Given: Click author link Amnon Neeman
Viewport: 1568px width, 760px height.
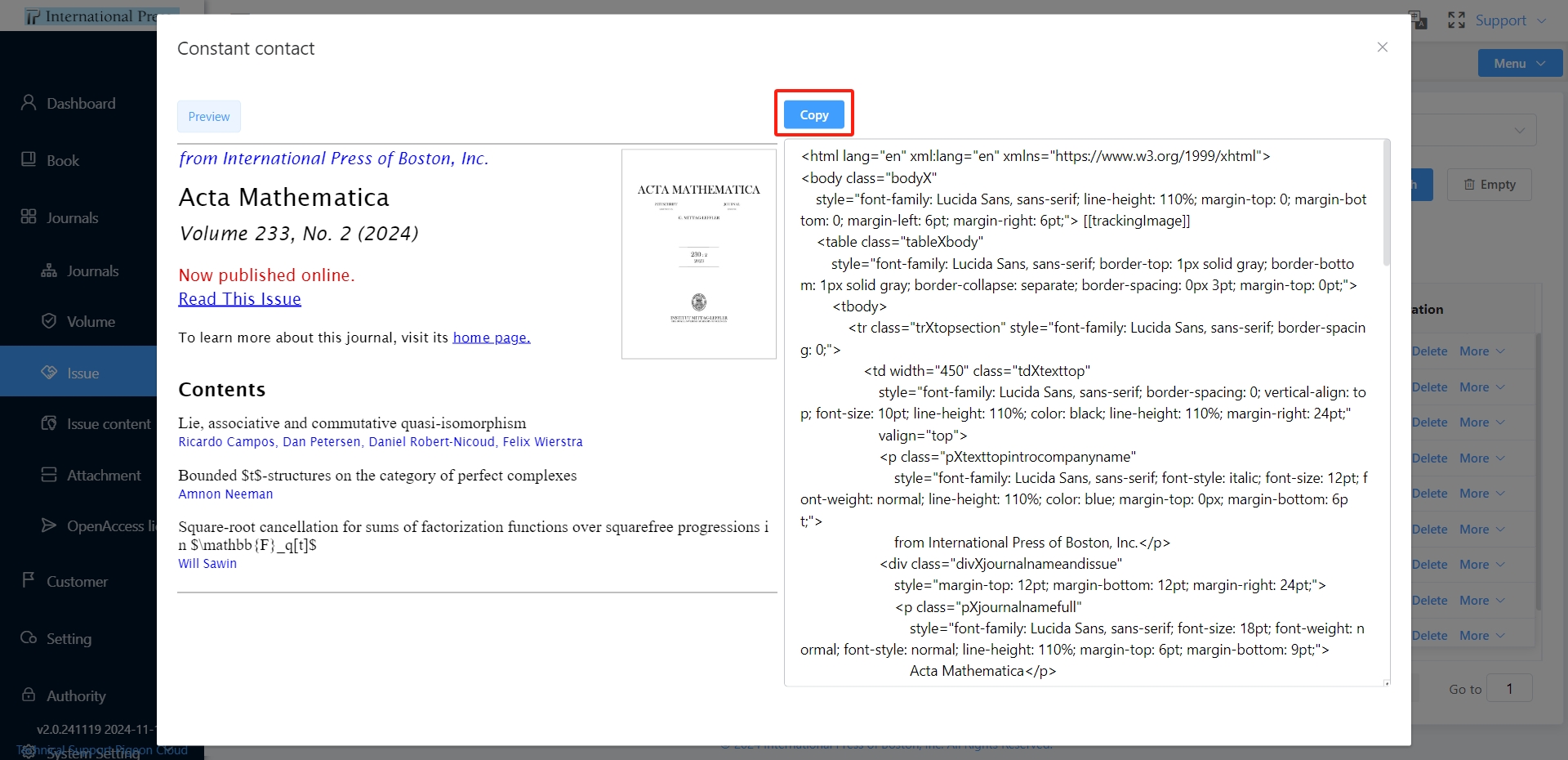Looking at the screenshot, I should click(226, 494).
